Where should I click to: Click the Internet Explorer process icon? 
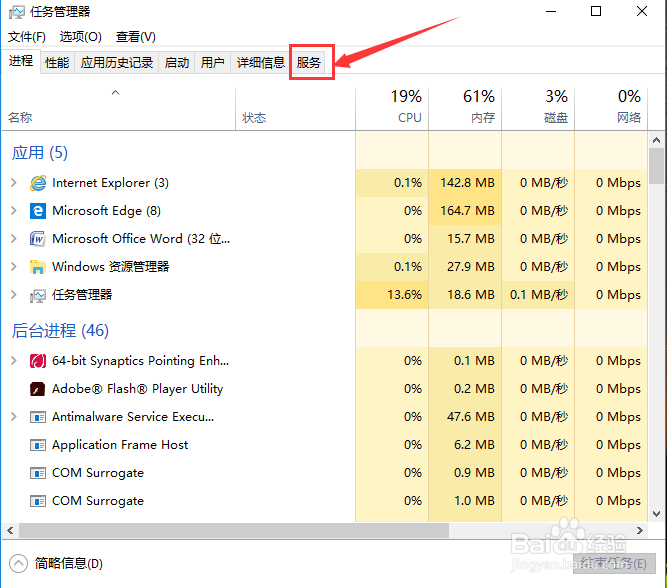pyautogui.click(x=38, y=183)
